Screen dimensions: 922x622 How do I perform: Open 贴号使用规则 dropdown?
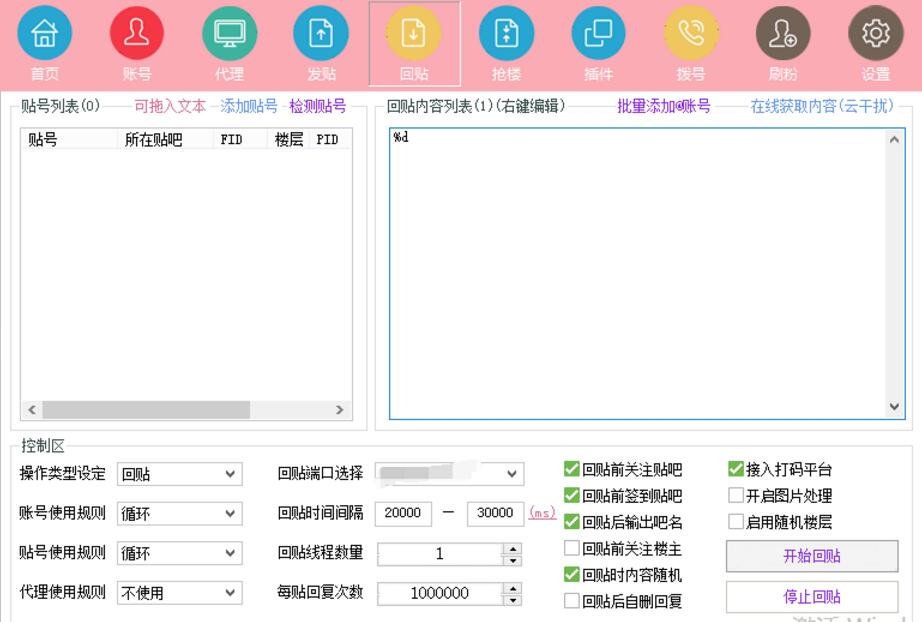click(x=179, y=553)
